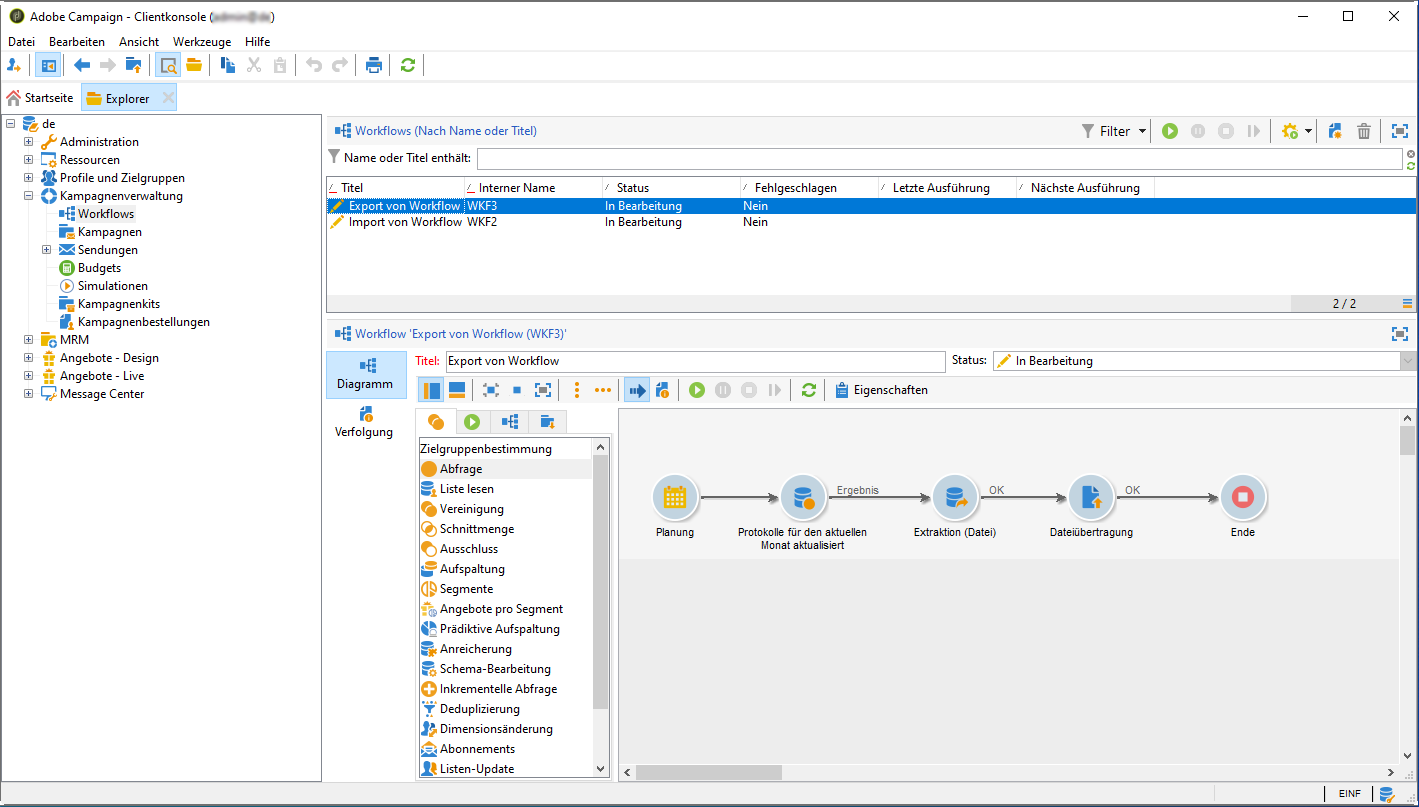Create a new workflow with the new icon
This screenshot has height=807, width=1419.
(x=1335, y=131)
